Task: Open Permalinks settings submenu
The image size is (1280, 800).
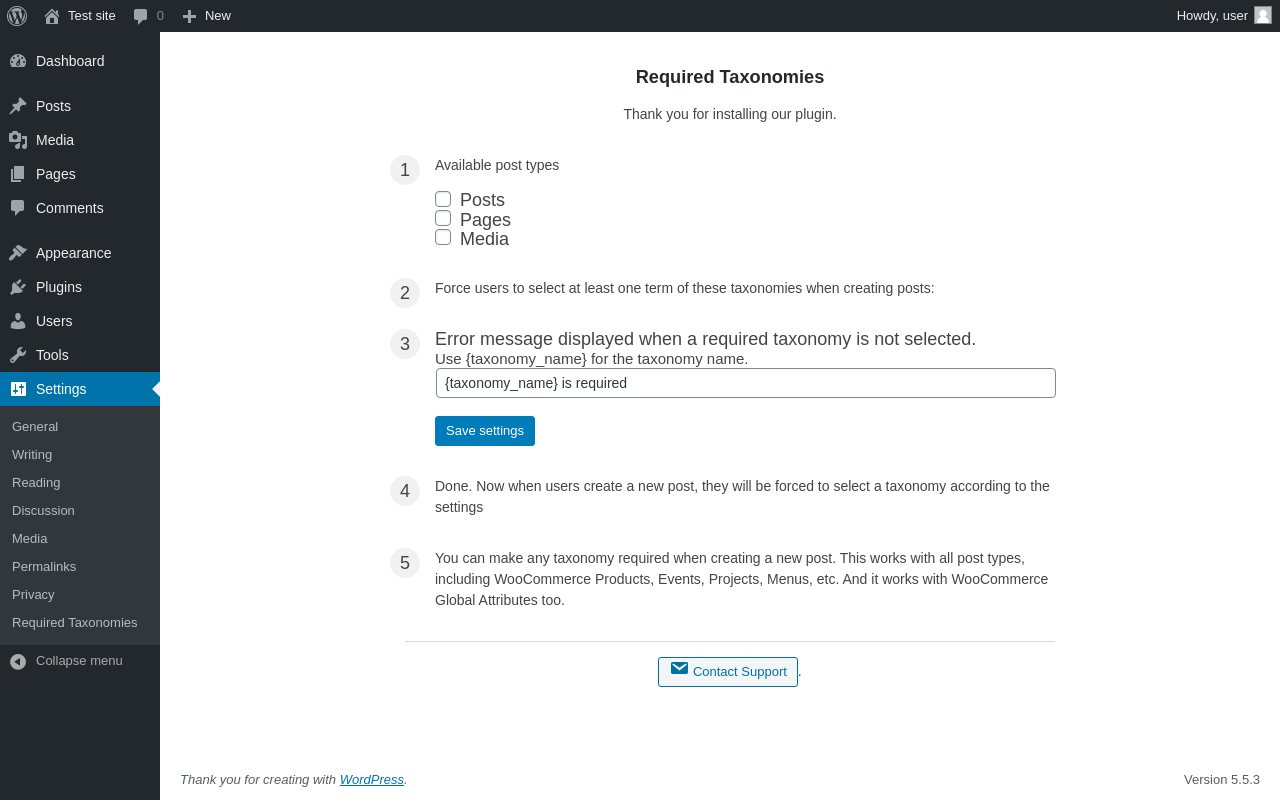Action: [x=44, y=566]
